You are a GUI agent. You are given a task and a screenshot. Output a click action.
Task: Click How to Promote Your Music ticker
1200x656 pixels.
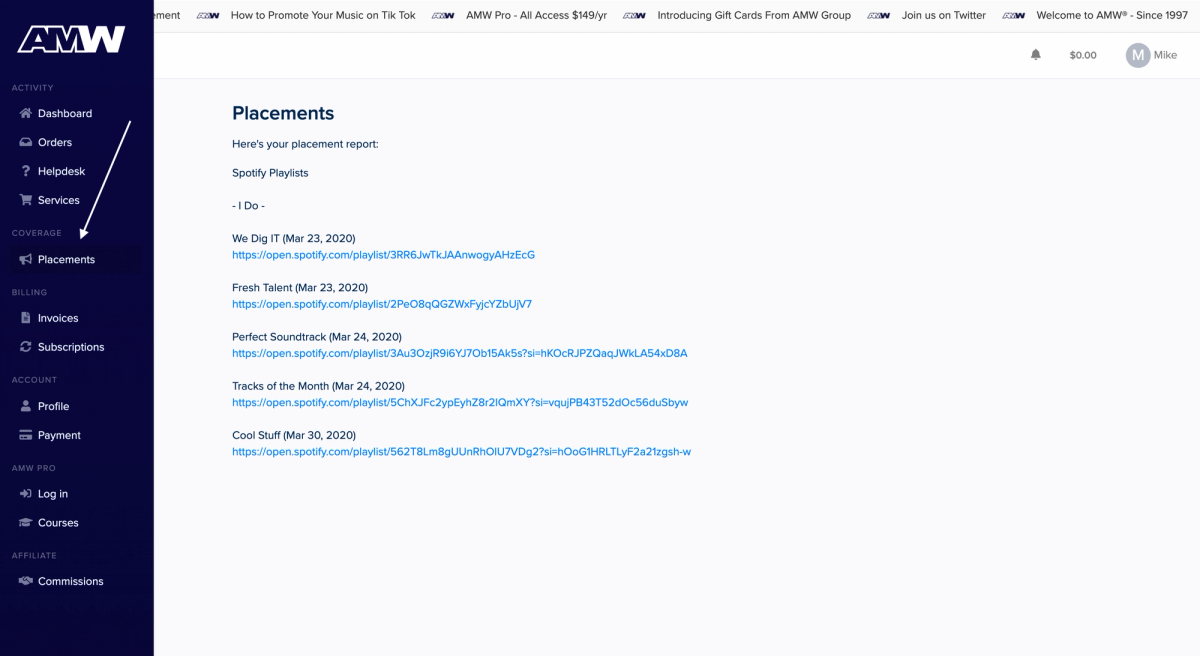tap(323, 15)
